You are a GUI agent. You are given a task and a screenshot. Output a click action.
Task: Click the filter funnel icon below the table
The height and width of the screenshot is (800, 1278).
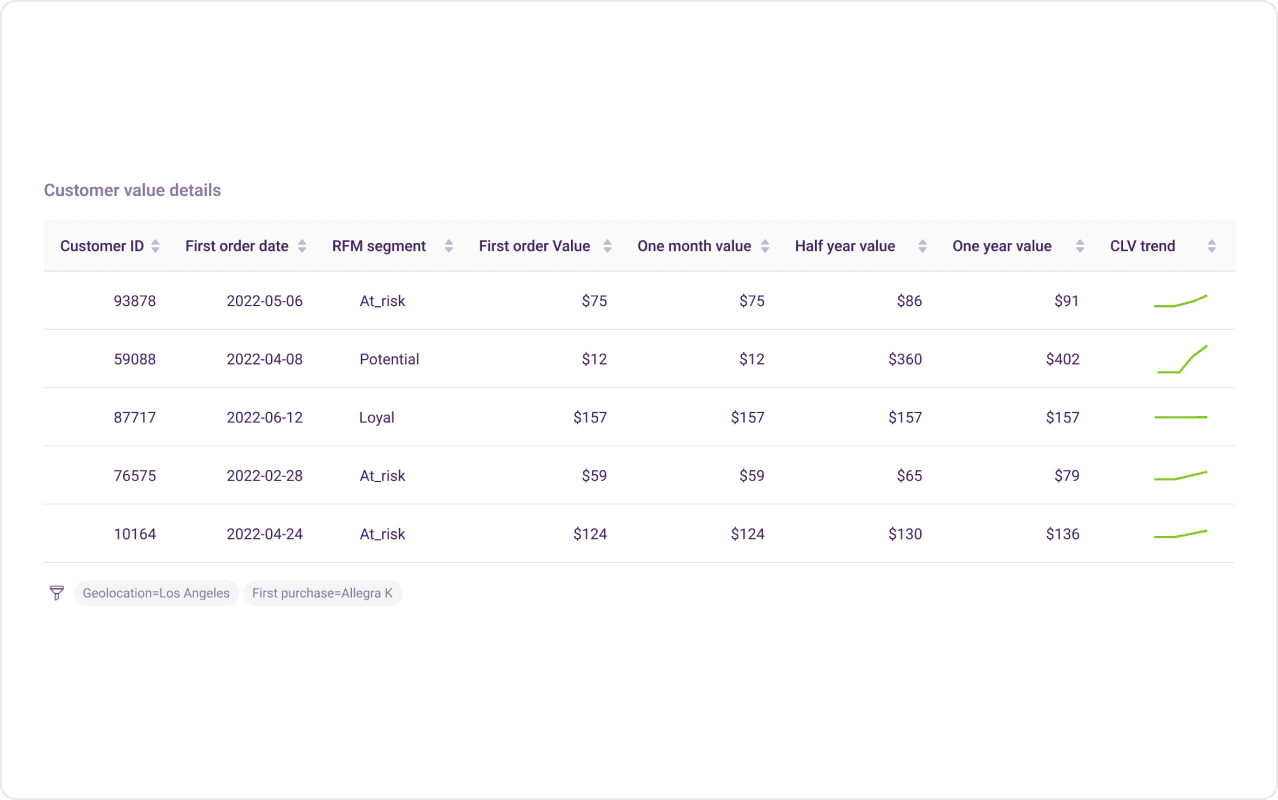pos(57,593)
